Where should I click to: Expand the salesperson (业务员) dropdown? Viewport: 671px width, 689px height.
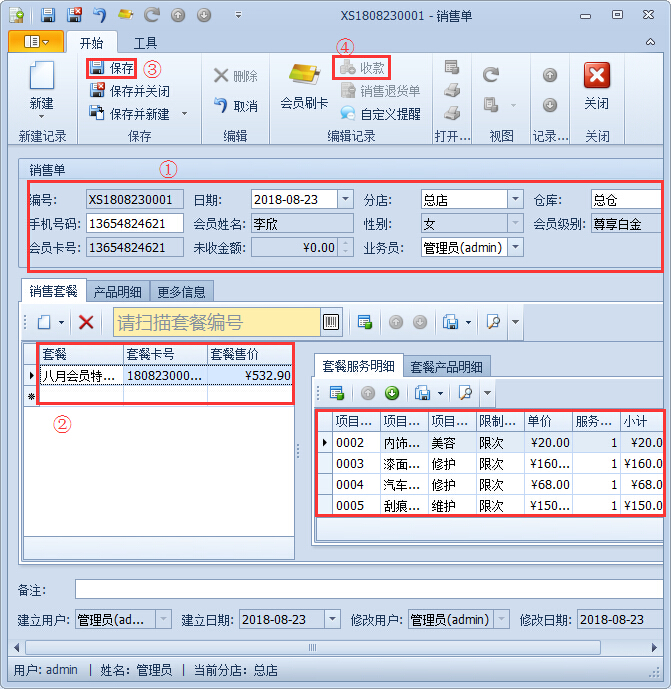pos(515,247)
